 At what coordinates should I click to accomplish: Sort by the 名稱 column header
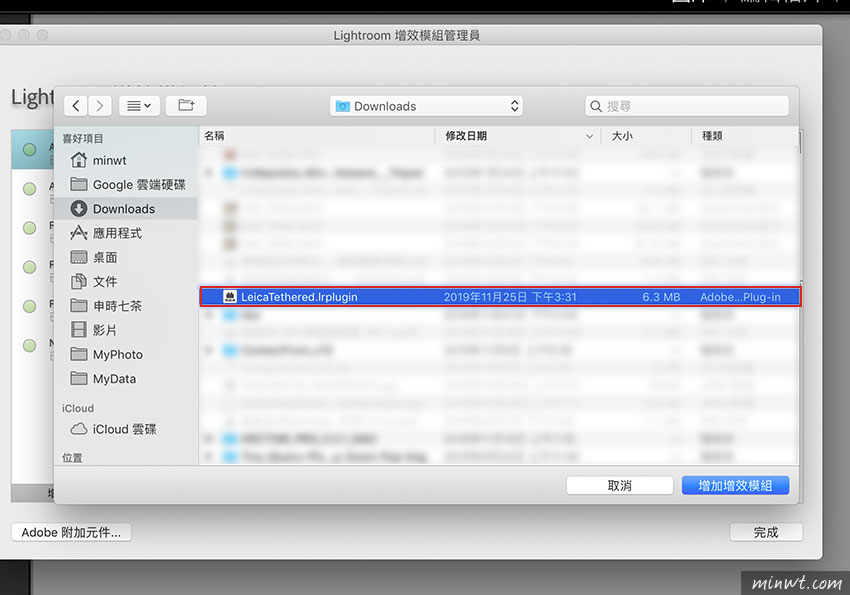click(317, 136)
